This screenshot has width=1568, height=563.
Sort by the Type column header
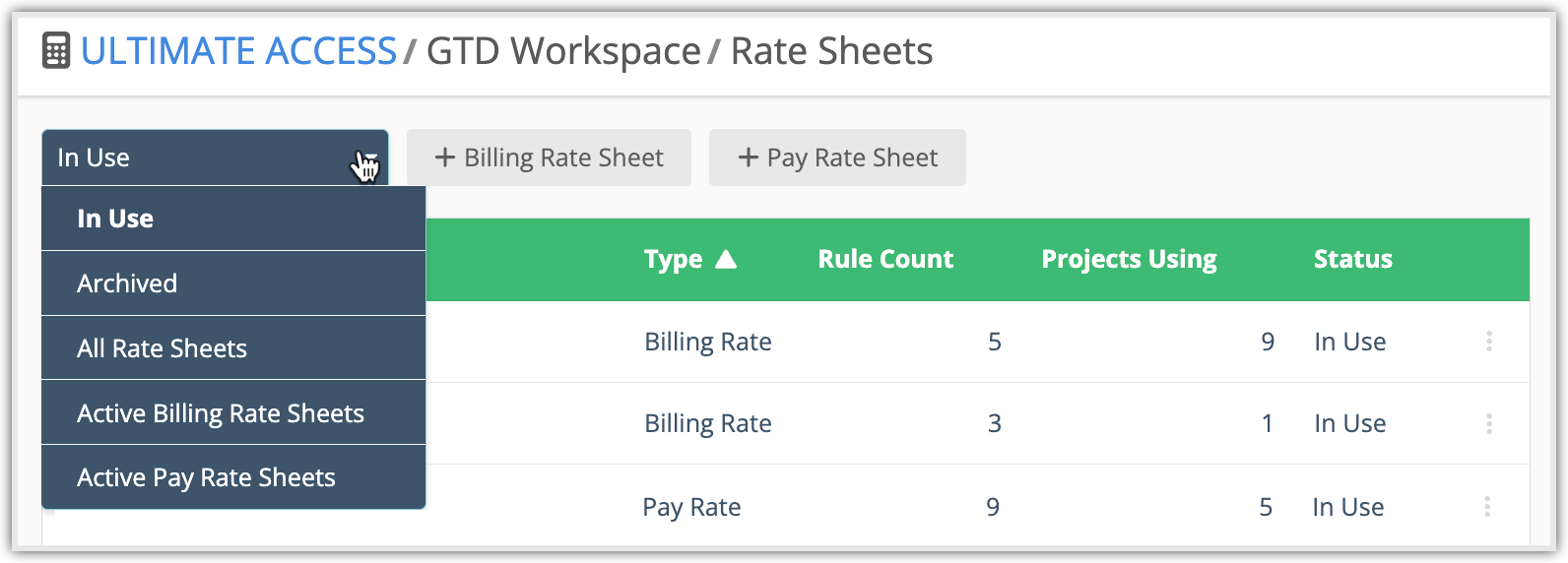(674, 259)
